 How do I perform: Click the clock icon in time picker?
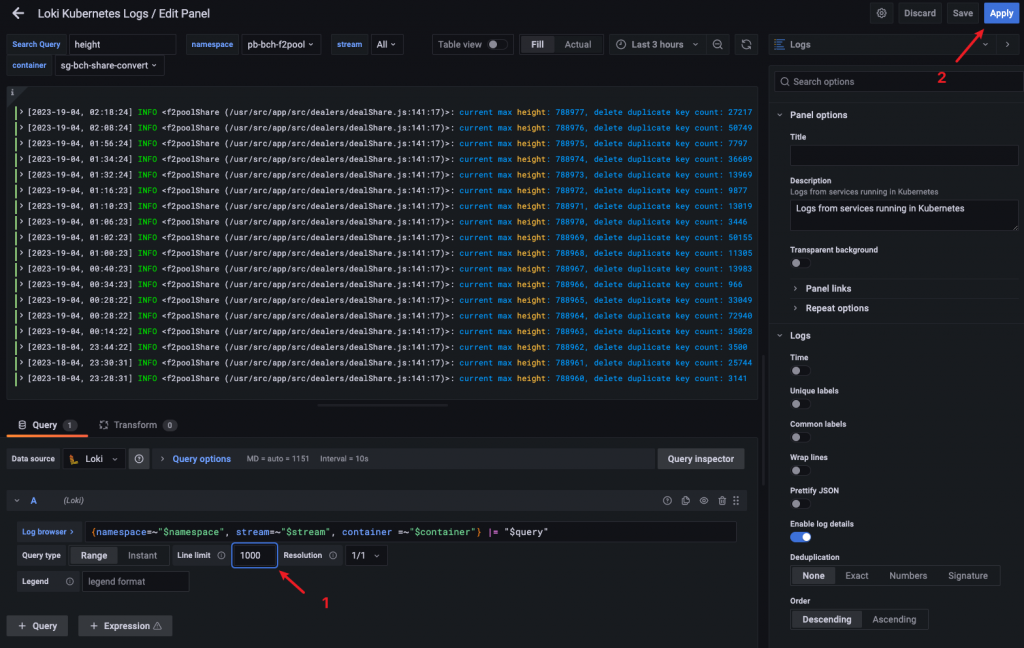pos(621,44)
